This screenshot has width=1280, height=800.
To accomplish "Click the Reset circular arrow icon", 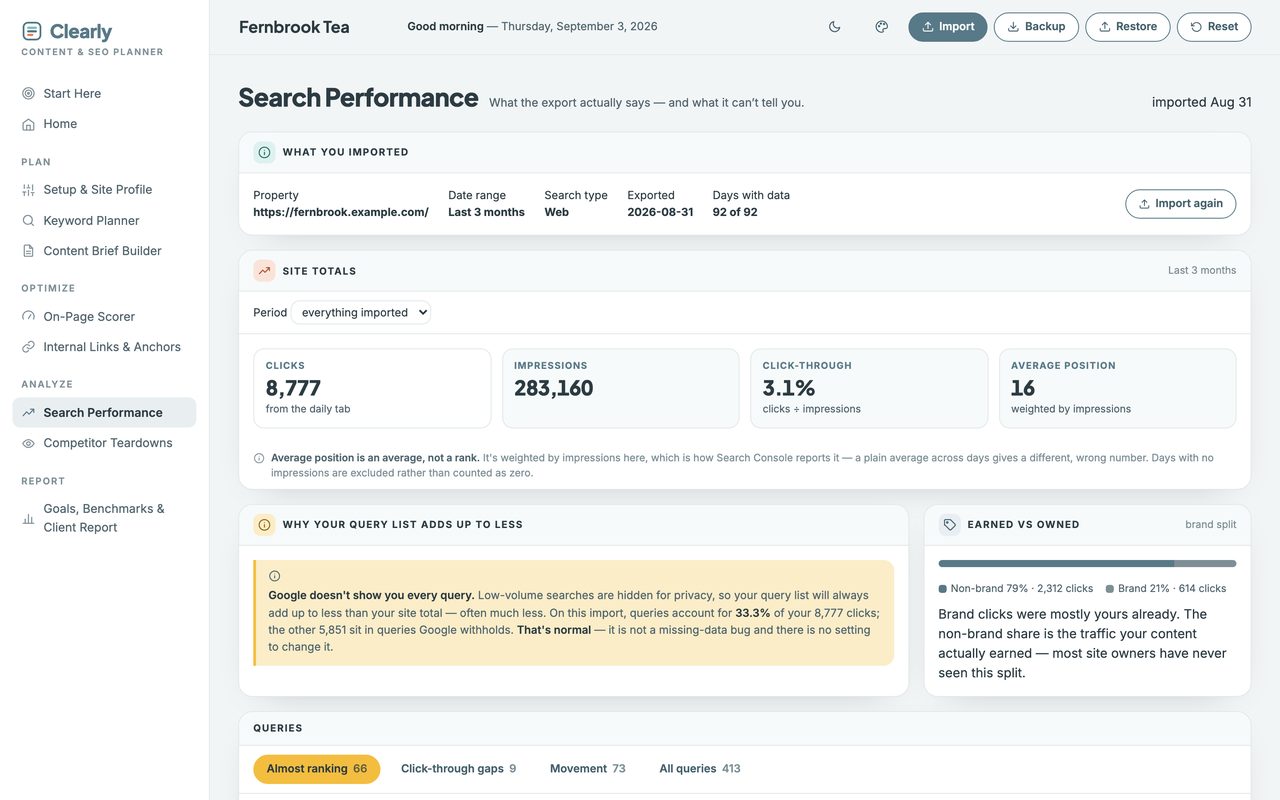I will coord(1196,27).
